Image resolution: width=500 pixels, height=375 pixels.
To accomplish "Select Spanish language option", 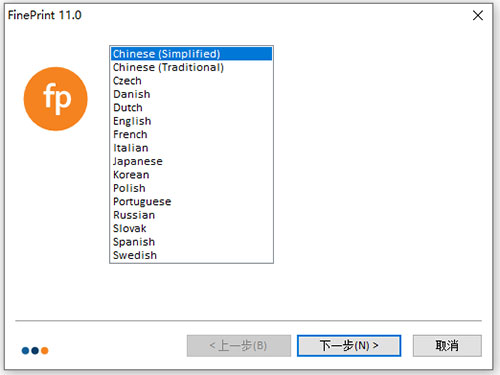I will (x=192, y=242).
